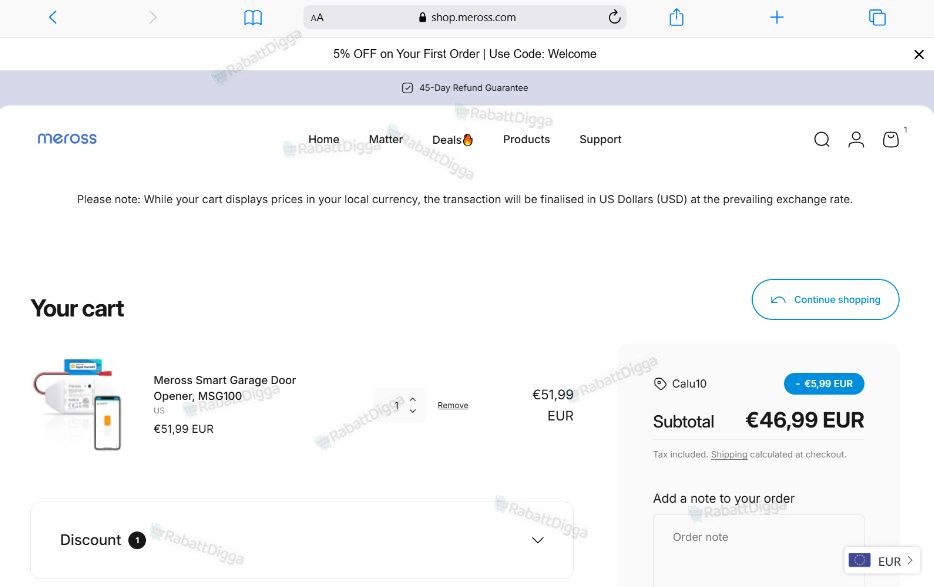Open site search magnifier icon

822,139
